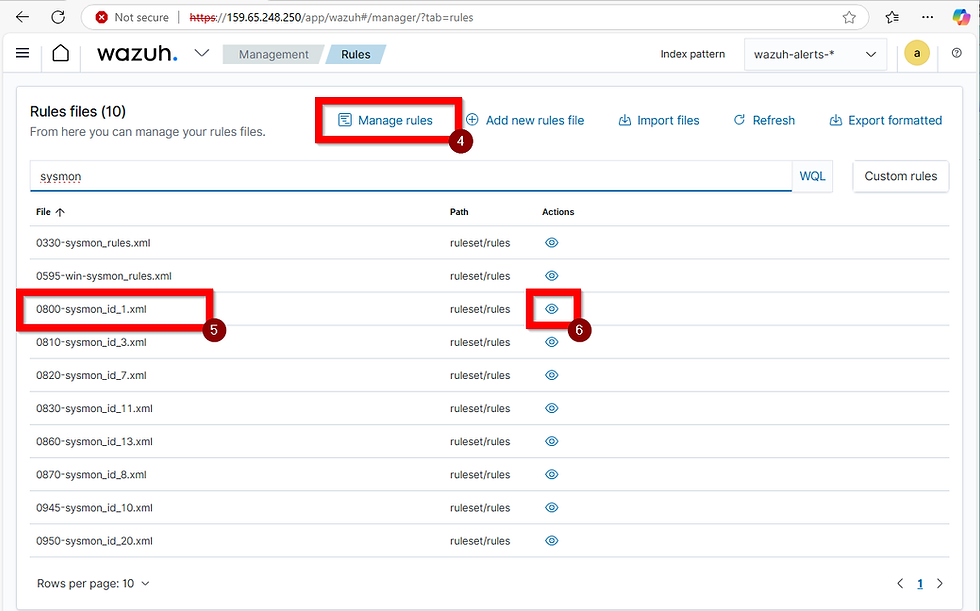Go to the home icon

pyautogui.click(x=61, y=53)
